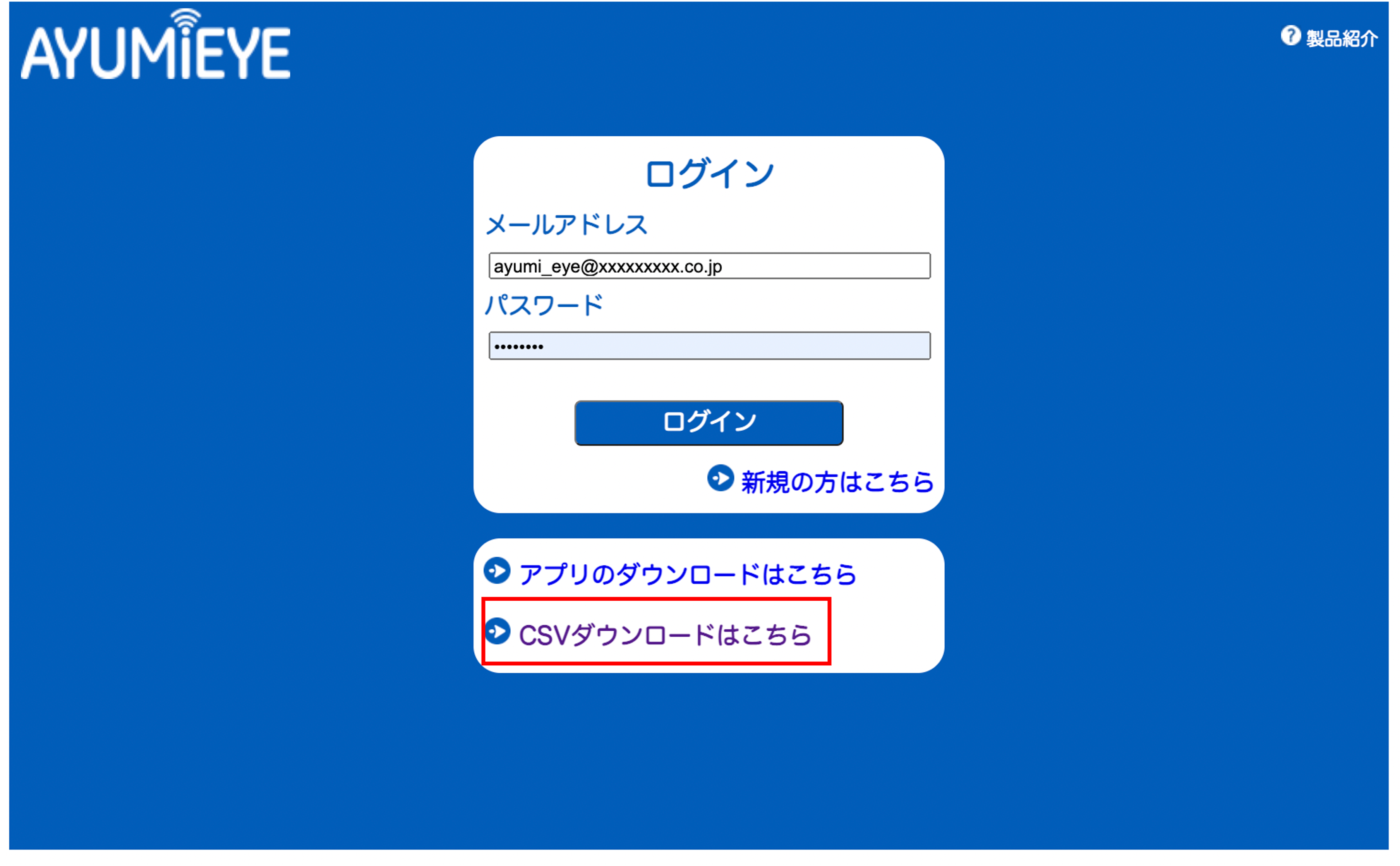The width and height of the screenshot is (1400, 866).
Task: Focus the メールアドレス email input field
Action: [x=709, y=266]
